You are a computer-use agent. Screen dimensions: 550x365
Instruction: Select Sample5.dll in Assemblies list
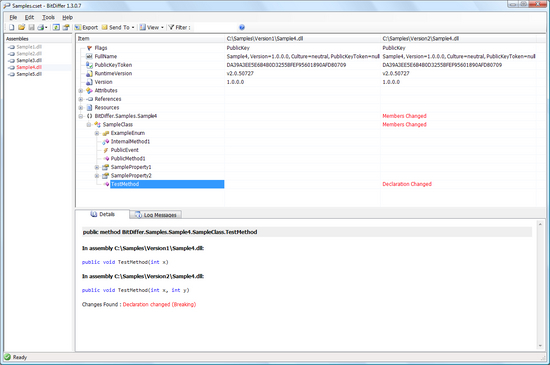29,74
